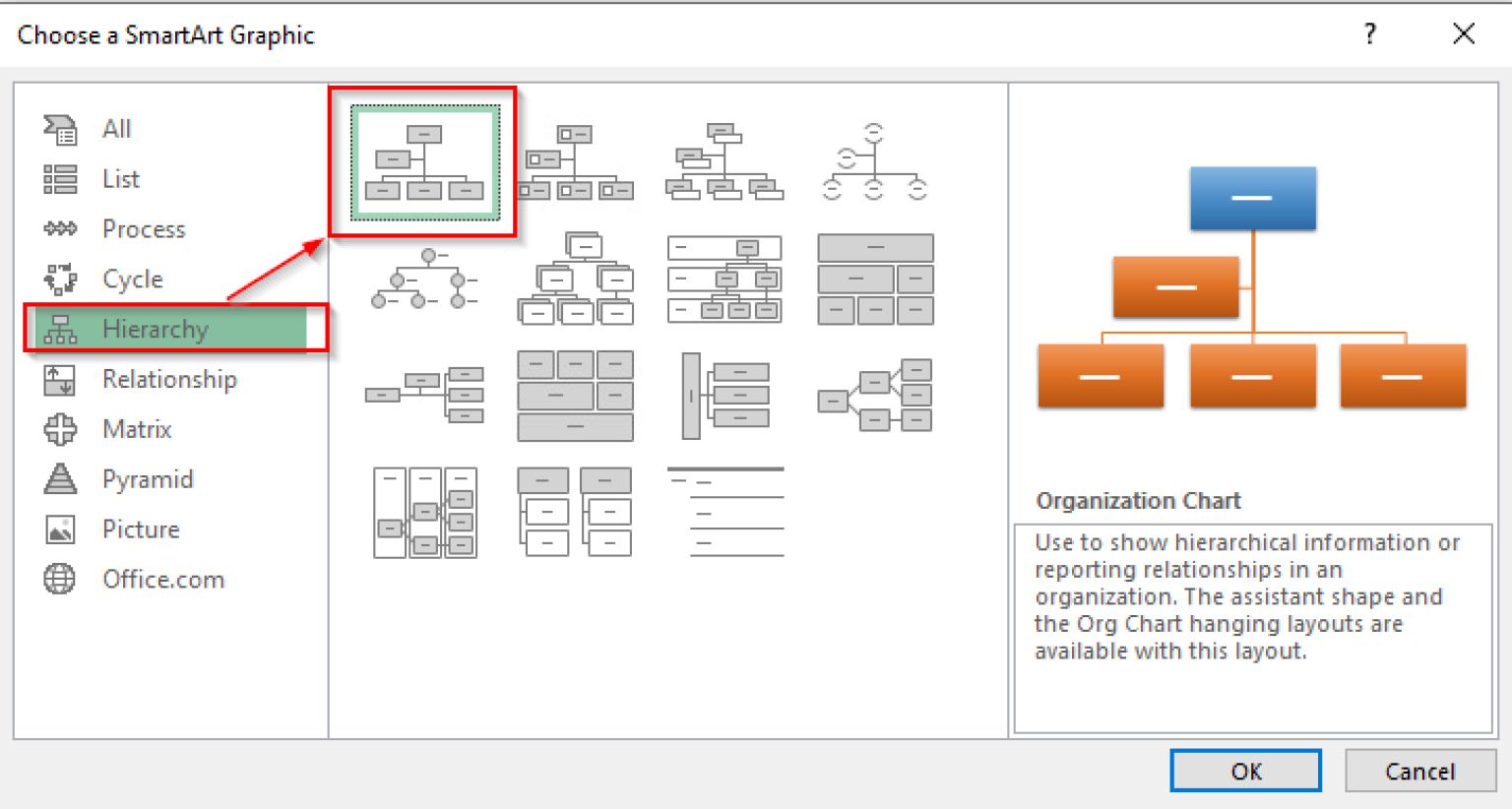Open the Cycle category icon
The height and width of the screenshot is (809, 1512).
(x=59, y=279)
